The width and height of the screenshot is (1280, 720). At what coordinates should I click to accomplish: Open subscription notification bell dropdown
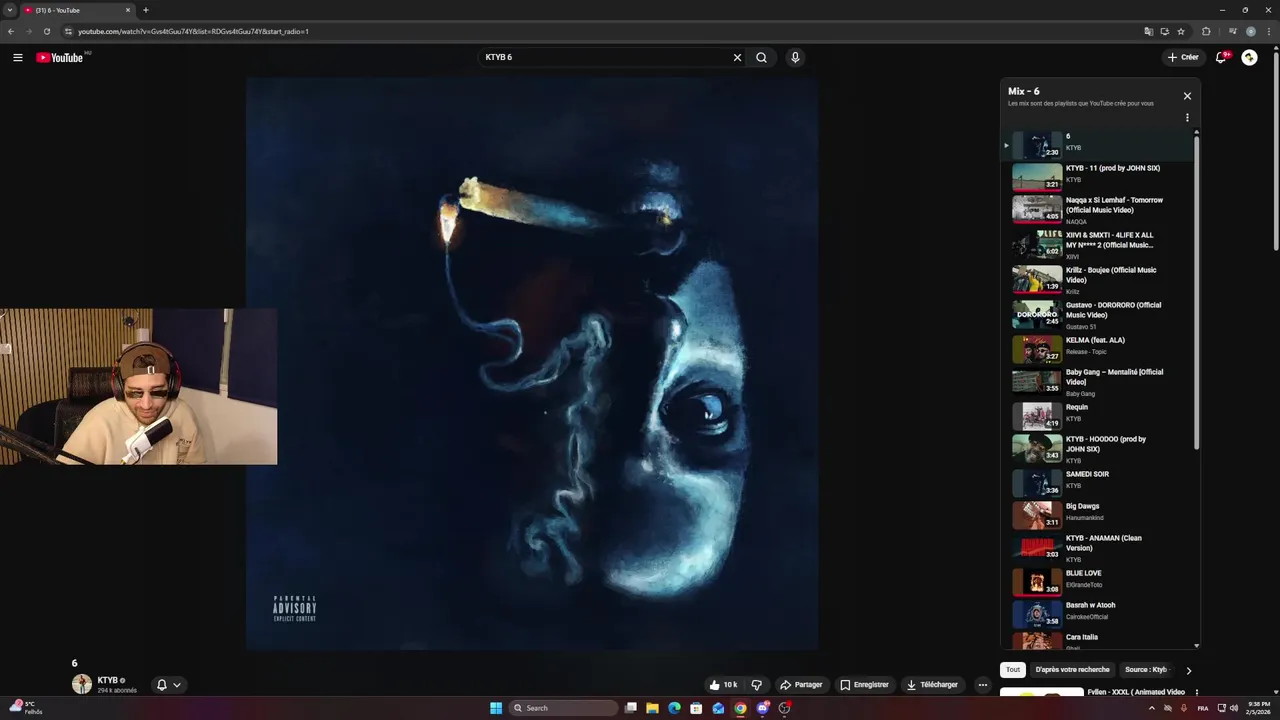[168, 685]
